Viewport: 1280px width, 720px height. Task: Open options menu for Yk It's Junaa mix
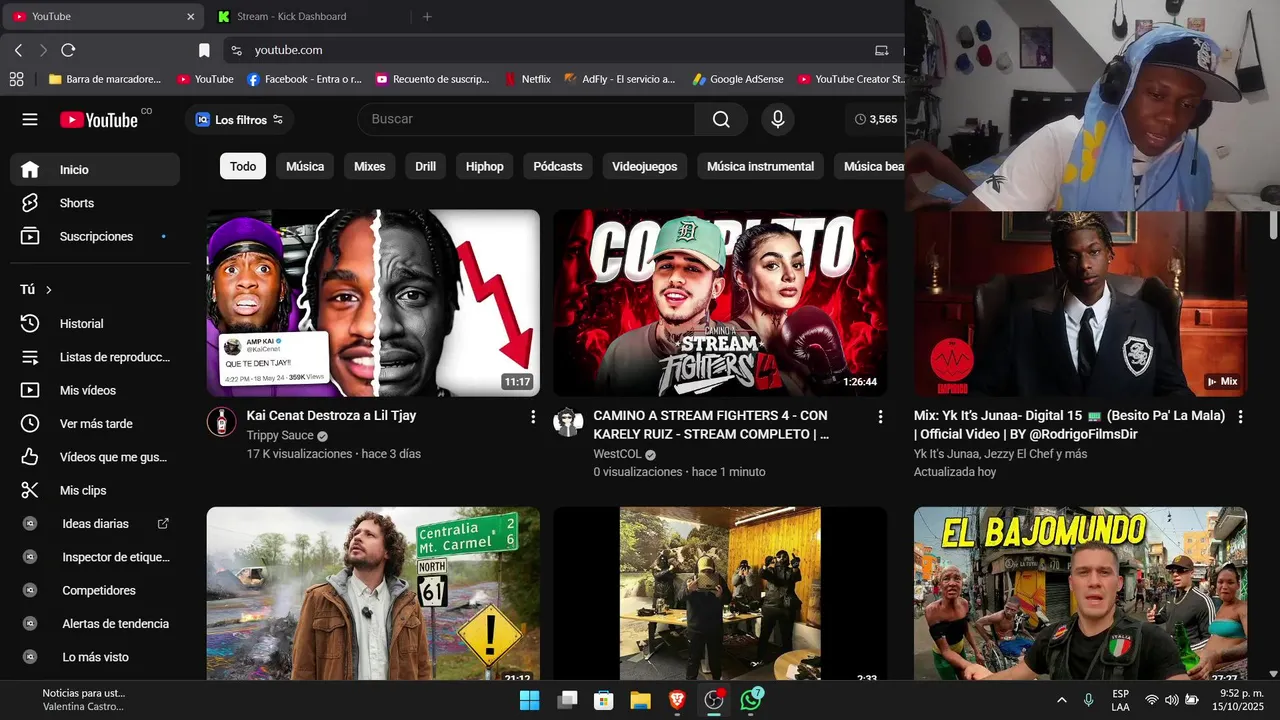(x=1240, y=417)
